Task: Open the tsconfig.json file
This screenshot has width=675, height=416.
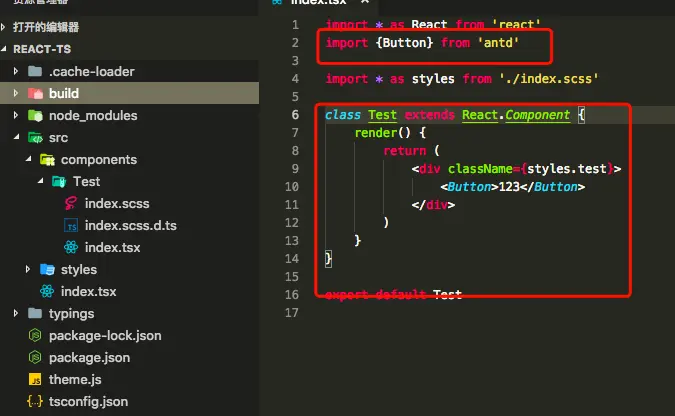Action: pyautogui.click(x=88, y=401)
